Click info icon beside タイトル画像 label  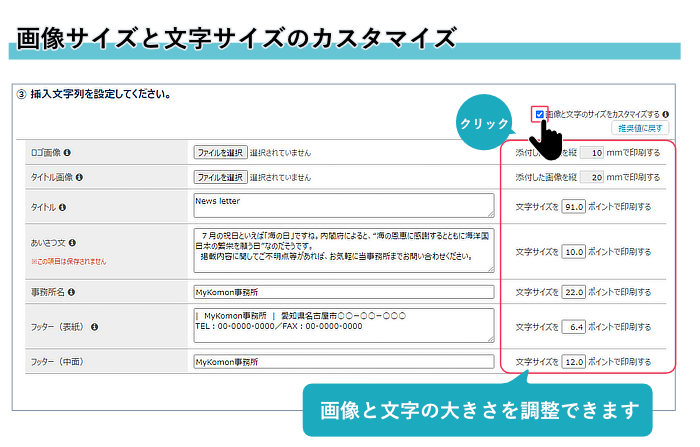pyautogui.click(x=79, y=177)
